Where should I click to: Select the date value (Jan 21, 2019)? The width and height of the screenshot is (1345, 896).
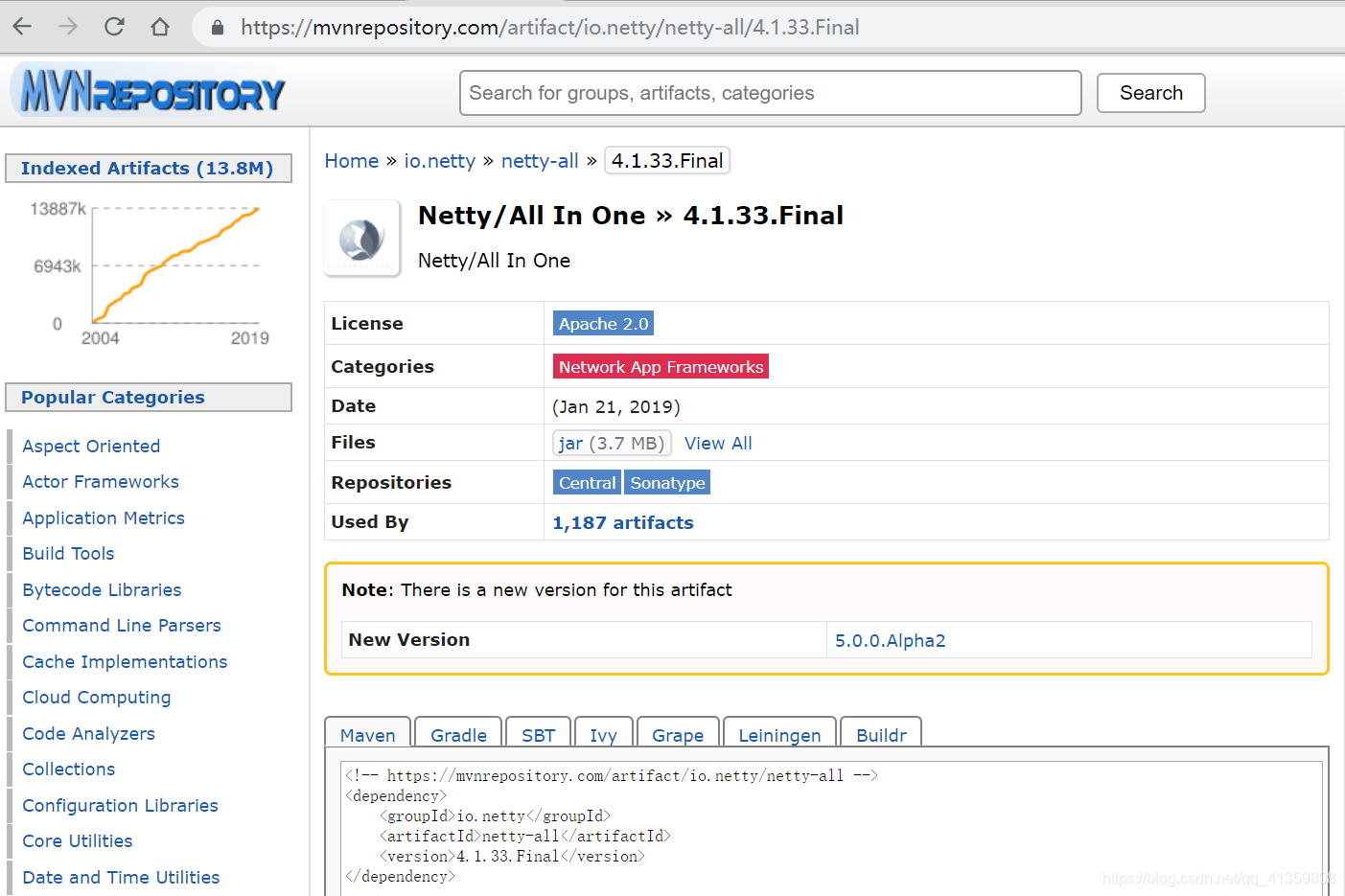coord(616,407)
